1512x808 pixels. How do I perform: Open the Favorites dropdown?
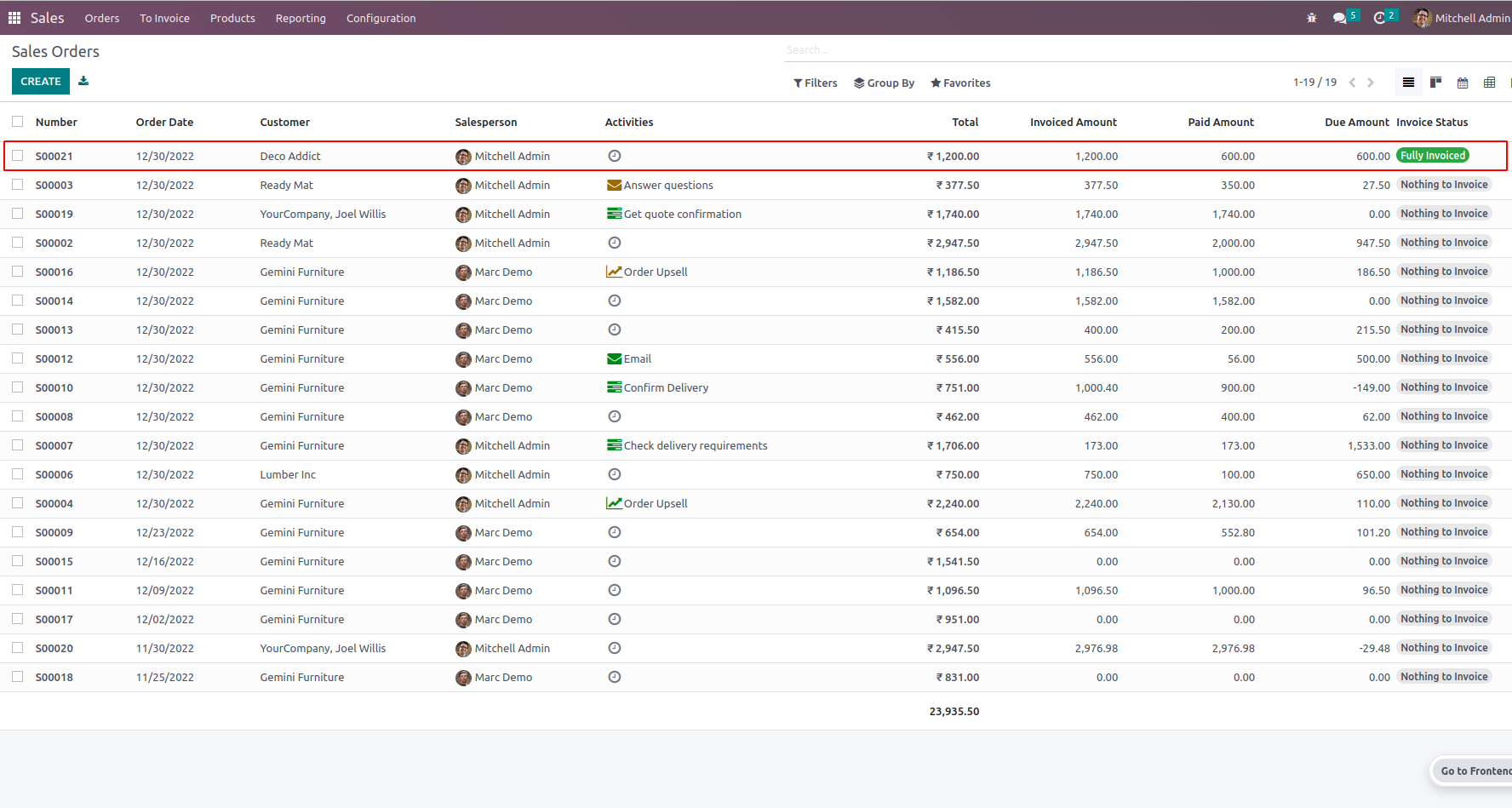pyautogui.click(x=960, y=83)
